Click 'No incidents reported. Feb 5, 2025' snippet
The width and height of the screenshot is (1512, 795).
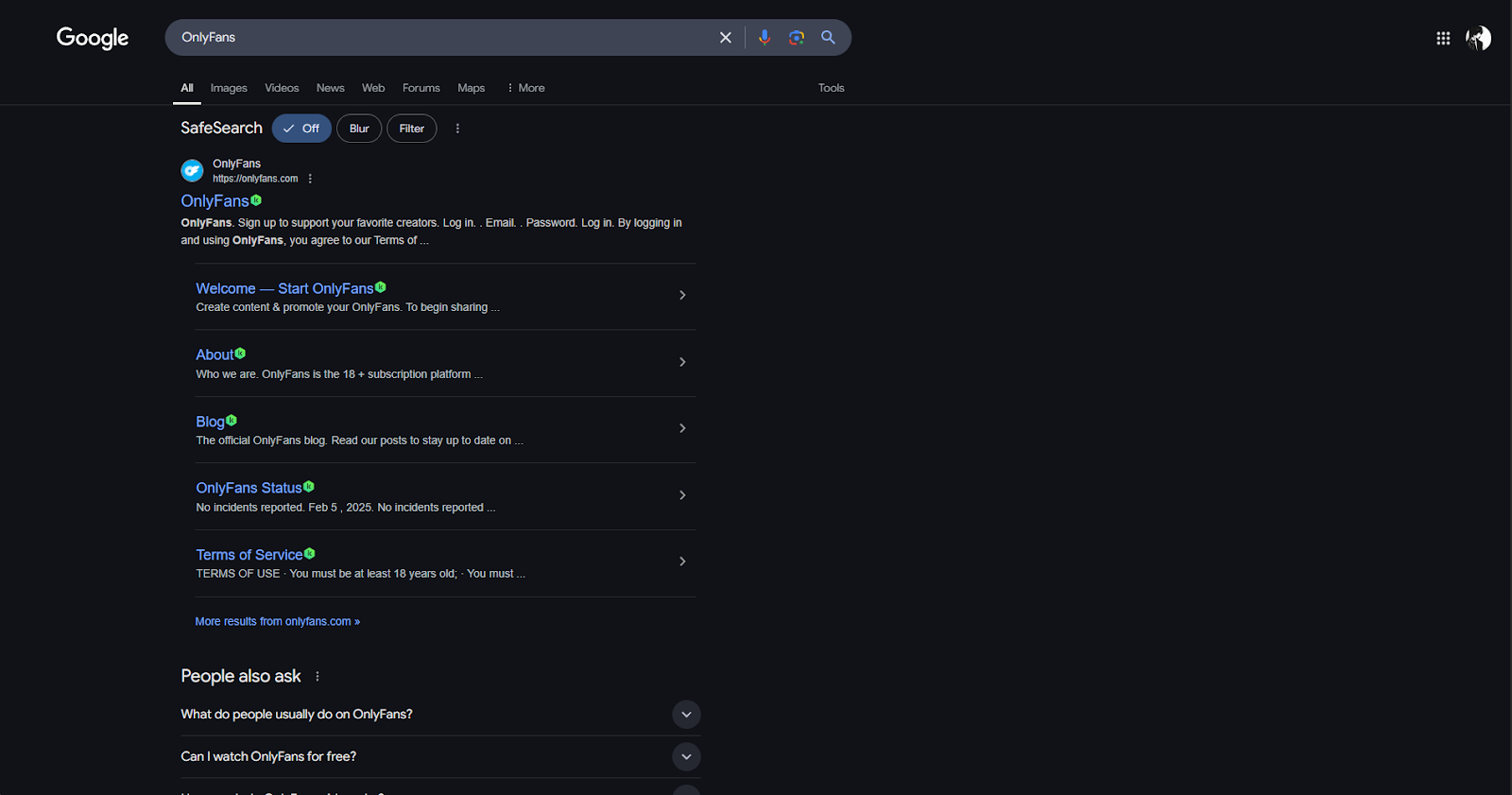pyautogui.click(x=345, y=508)
